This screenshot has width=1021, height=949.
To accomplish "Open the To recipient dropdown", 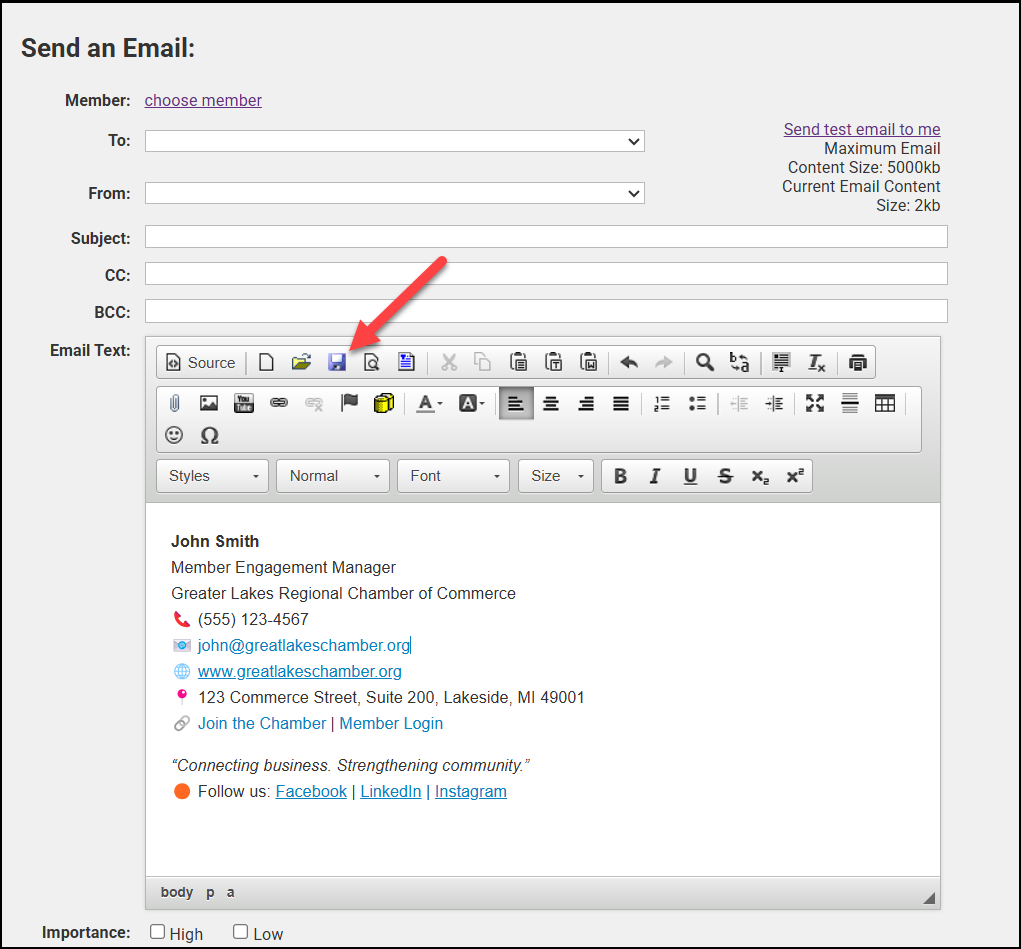I will (394, 141).
